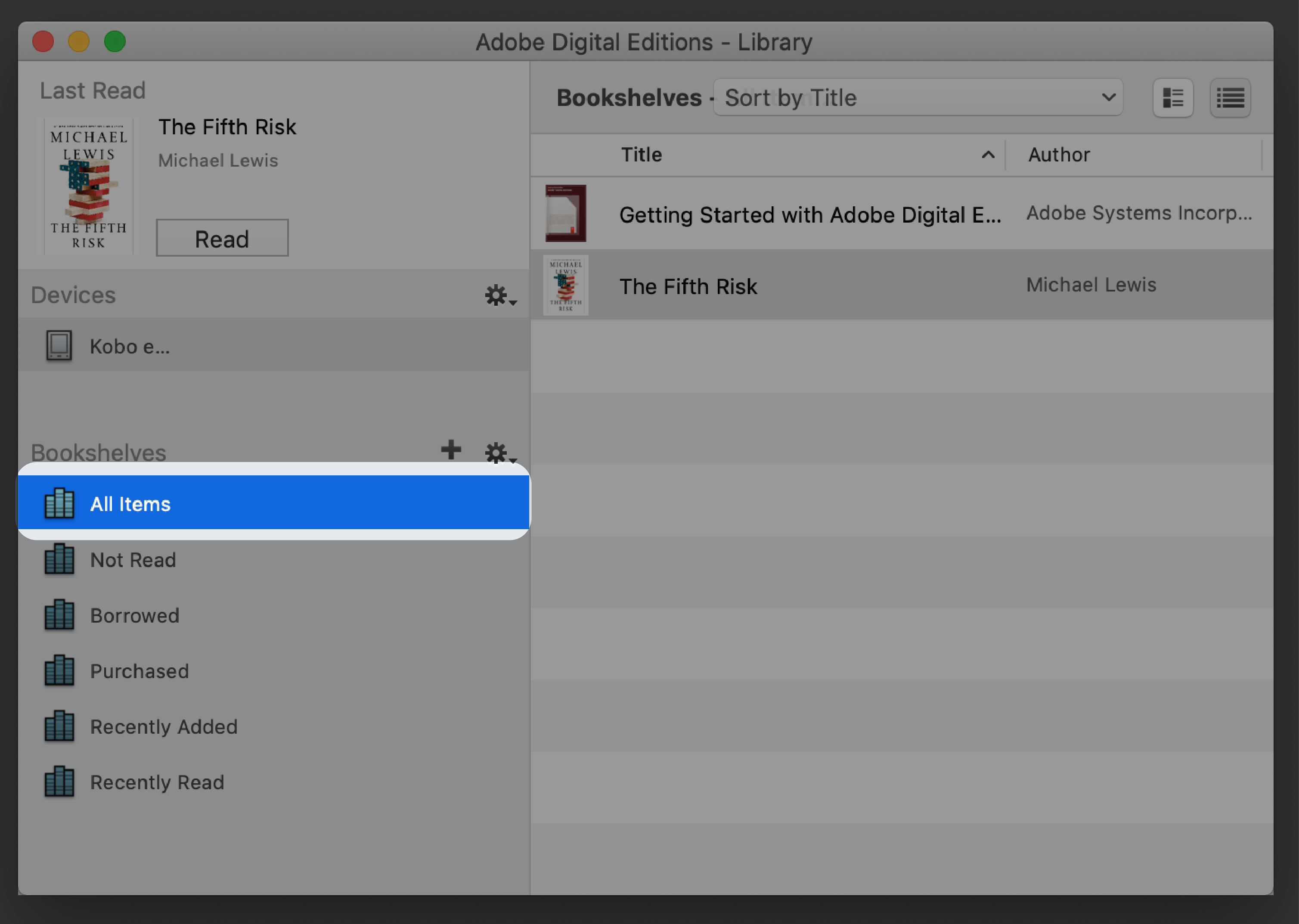Click the Bookshelves settings gear icon
Image resolution: width=1299 pixels, height=924 pixels.
[497, 450]
